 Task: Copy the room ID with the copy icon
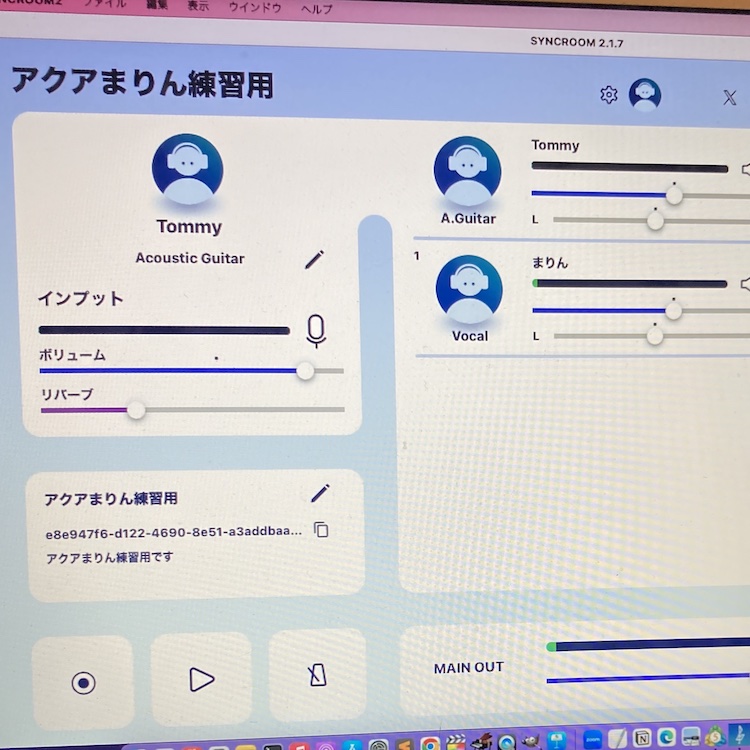click(x=321, y=529)
